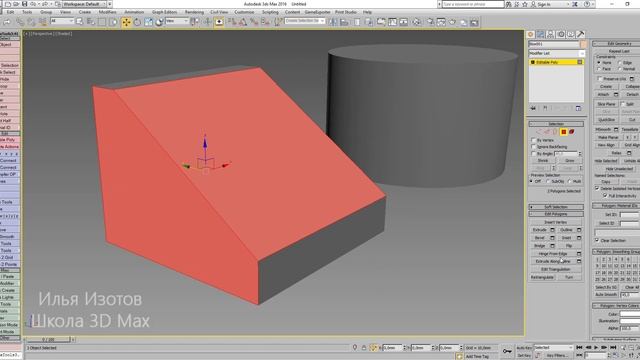Open the Modifier List dropdown

(557, 53)
